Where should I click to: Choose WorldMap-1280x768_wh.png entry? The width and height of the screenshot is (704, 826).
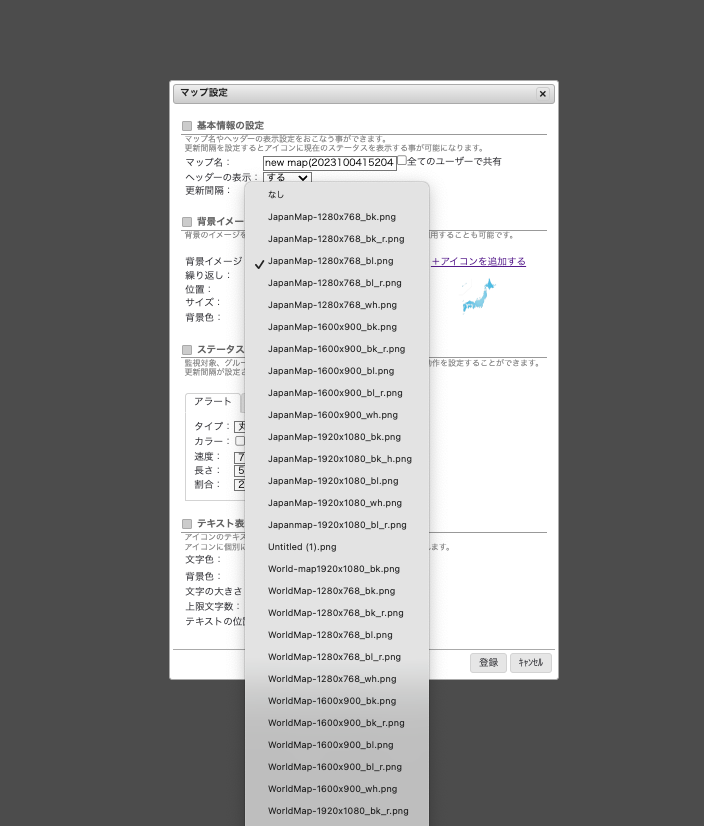point(337,679)
